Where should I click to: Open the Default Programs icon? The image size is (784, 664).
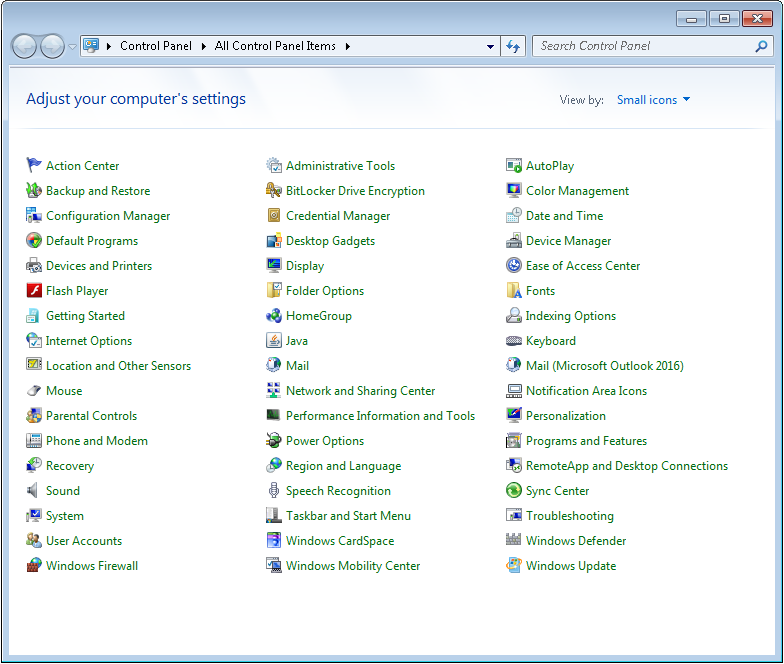click(x=34, y=240)
